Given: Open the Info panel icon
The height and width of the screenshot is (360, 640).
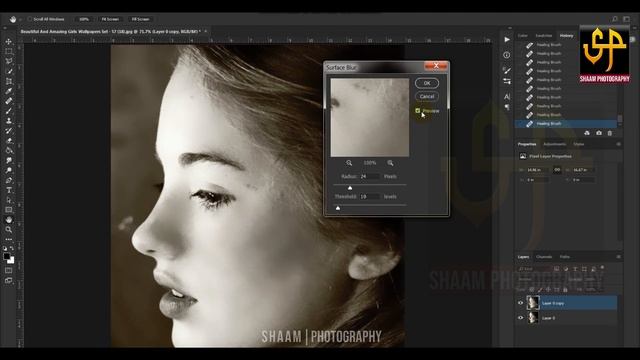Looking at the screenshot, I should [507, 55].
